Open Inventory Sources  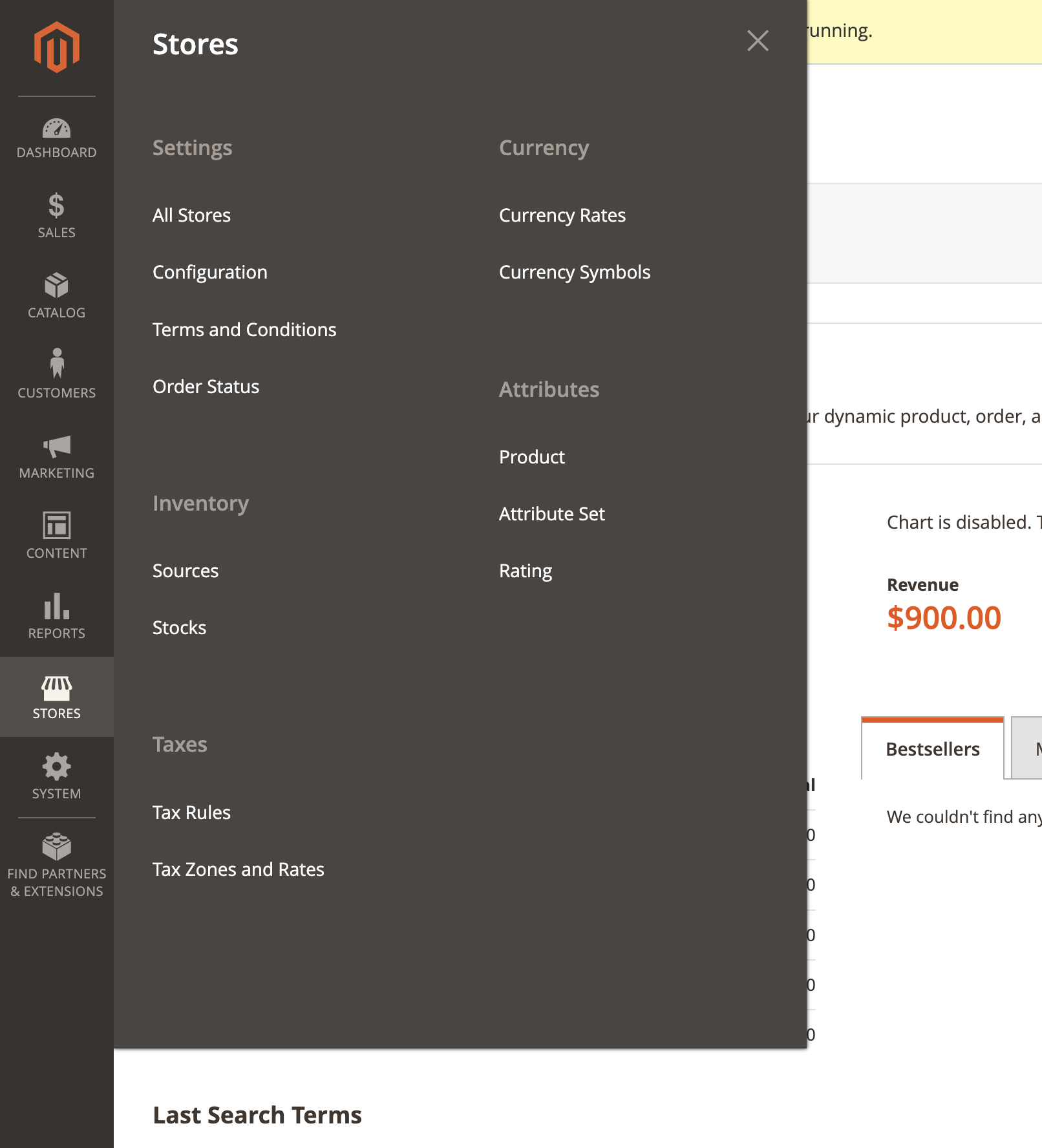186,571
